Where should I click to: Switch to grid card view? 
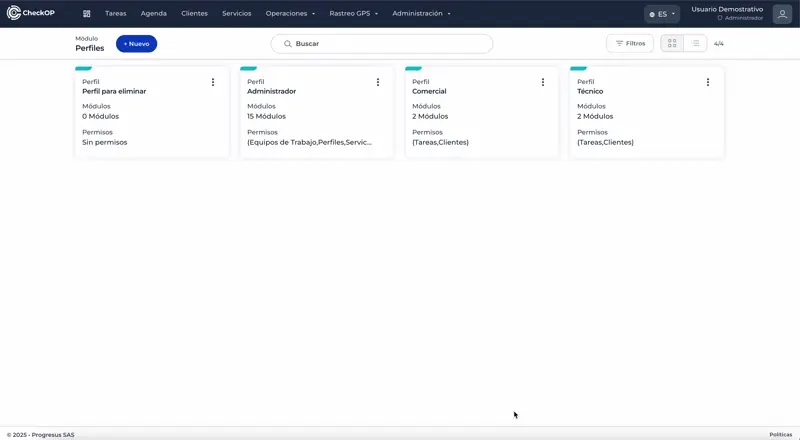672,43
